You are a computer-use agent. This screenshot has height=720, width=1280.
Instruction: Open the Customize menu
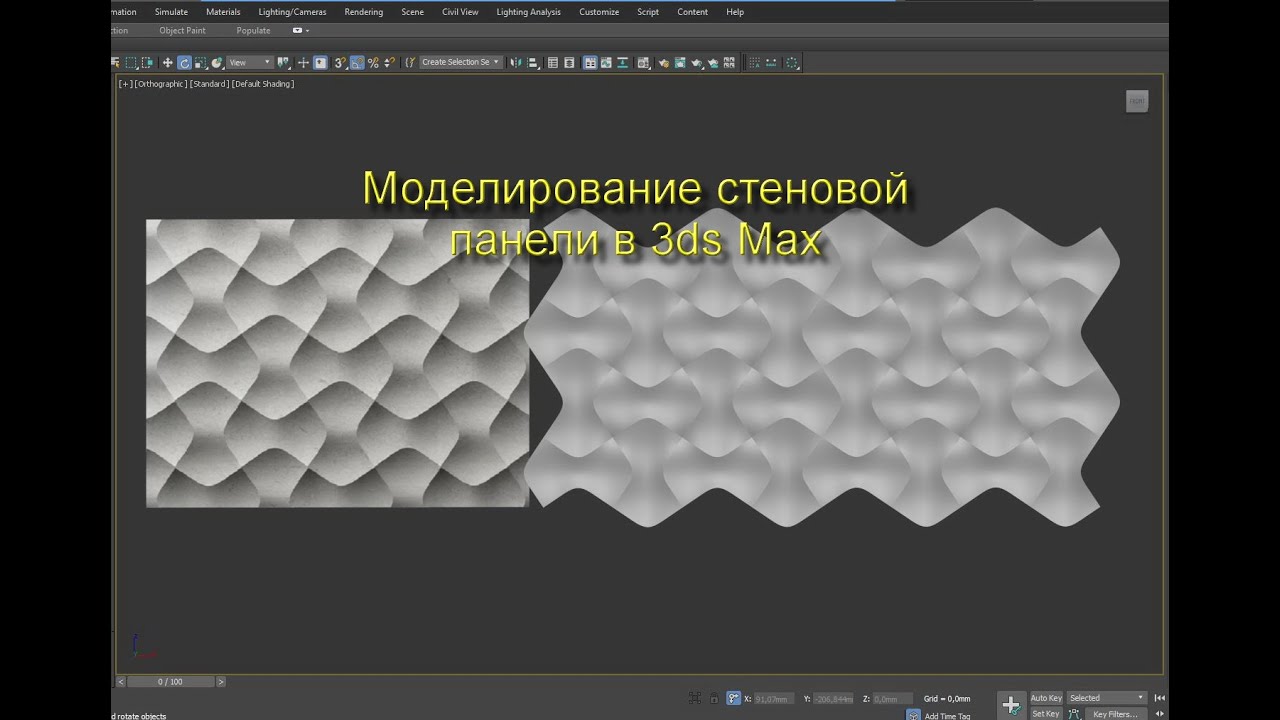(599, 12)
